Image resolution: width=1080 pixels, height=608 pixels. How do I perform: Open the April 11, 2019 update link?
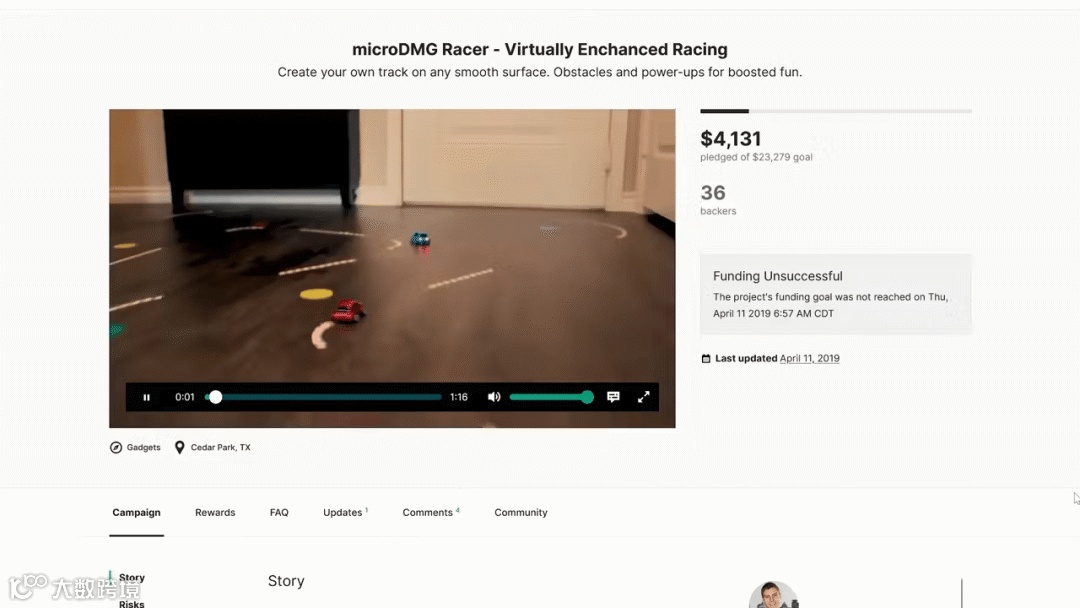pos(809,359)
